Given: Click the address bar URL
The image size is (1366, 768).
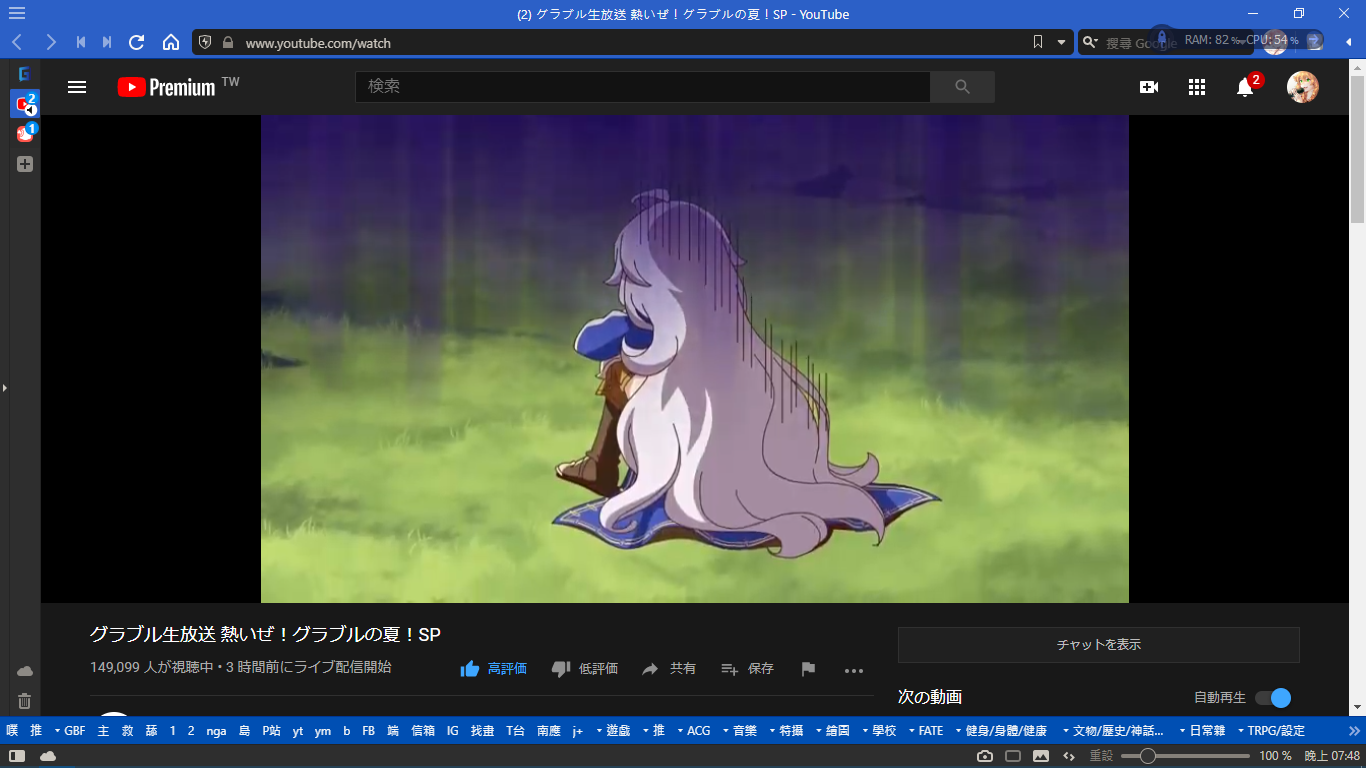Looking at the screenshot, I should 318,43.
